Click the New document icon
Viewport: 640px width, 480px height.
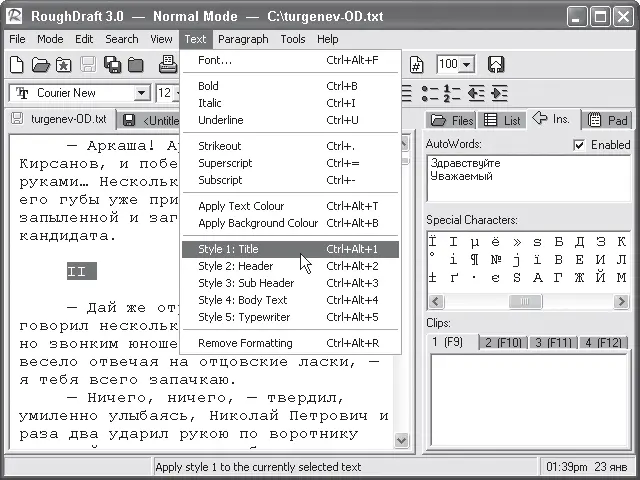(17, 65)
